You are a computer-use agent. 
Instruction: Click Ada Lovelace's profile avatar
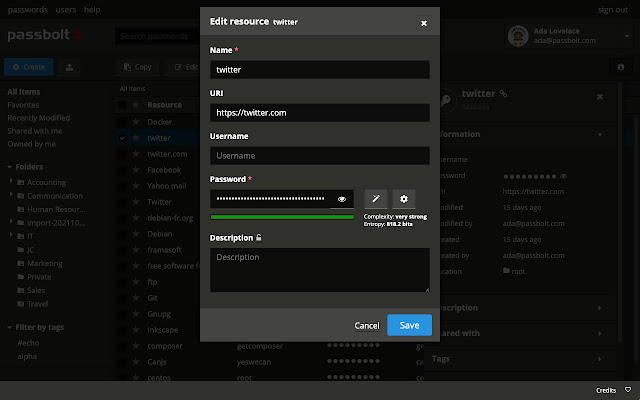coord(519,36)
